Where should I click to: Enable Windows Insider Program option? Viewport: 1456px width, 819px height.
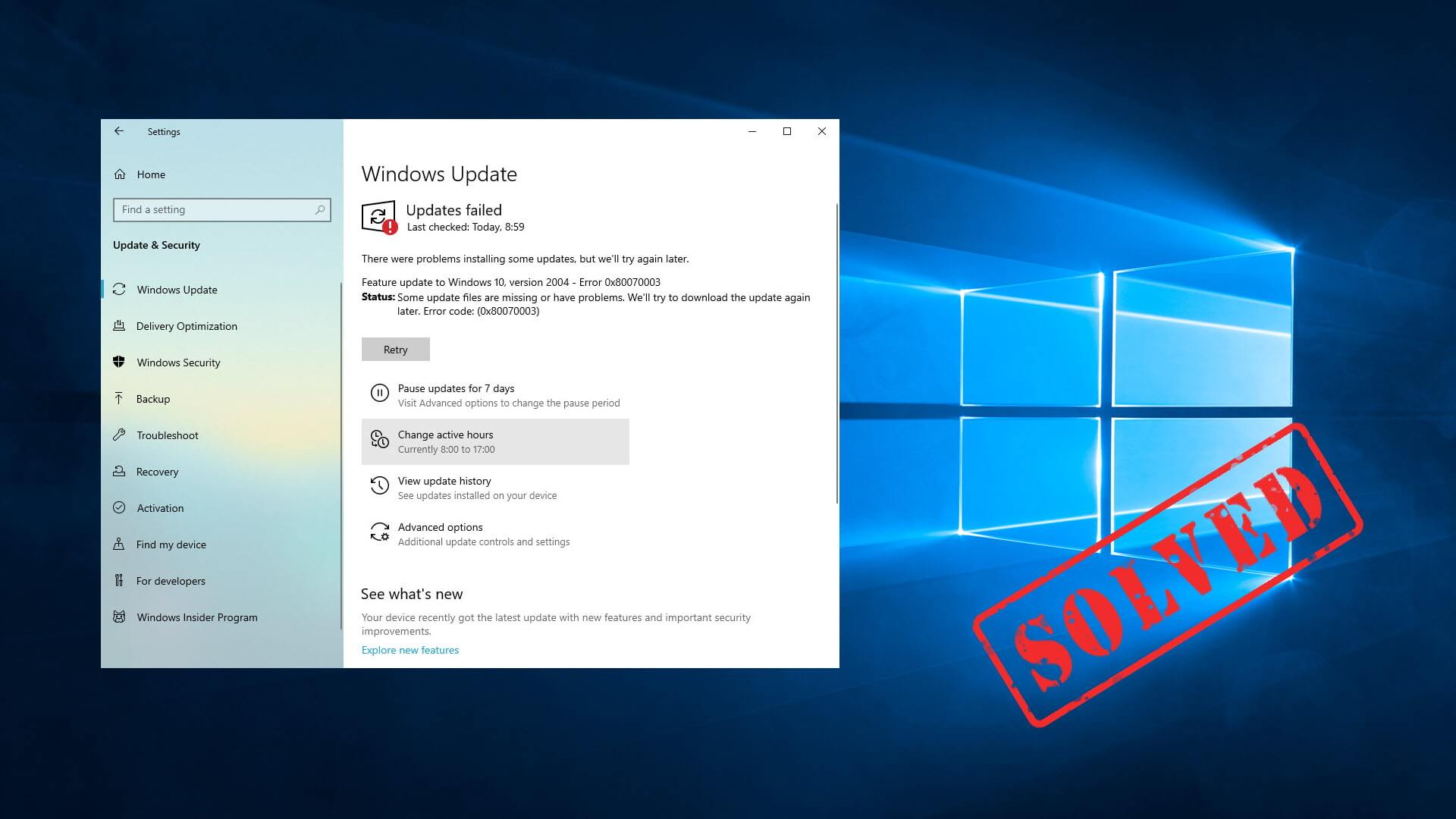[x=197, y=617]
